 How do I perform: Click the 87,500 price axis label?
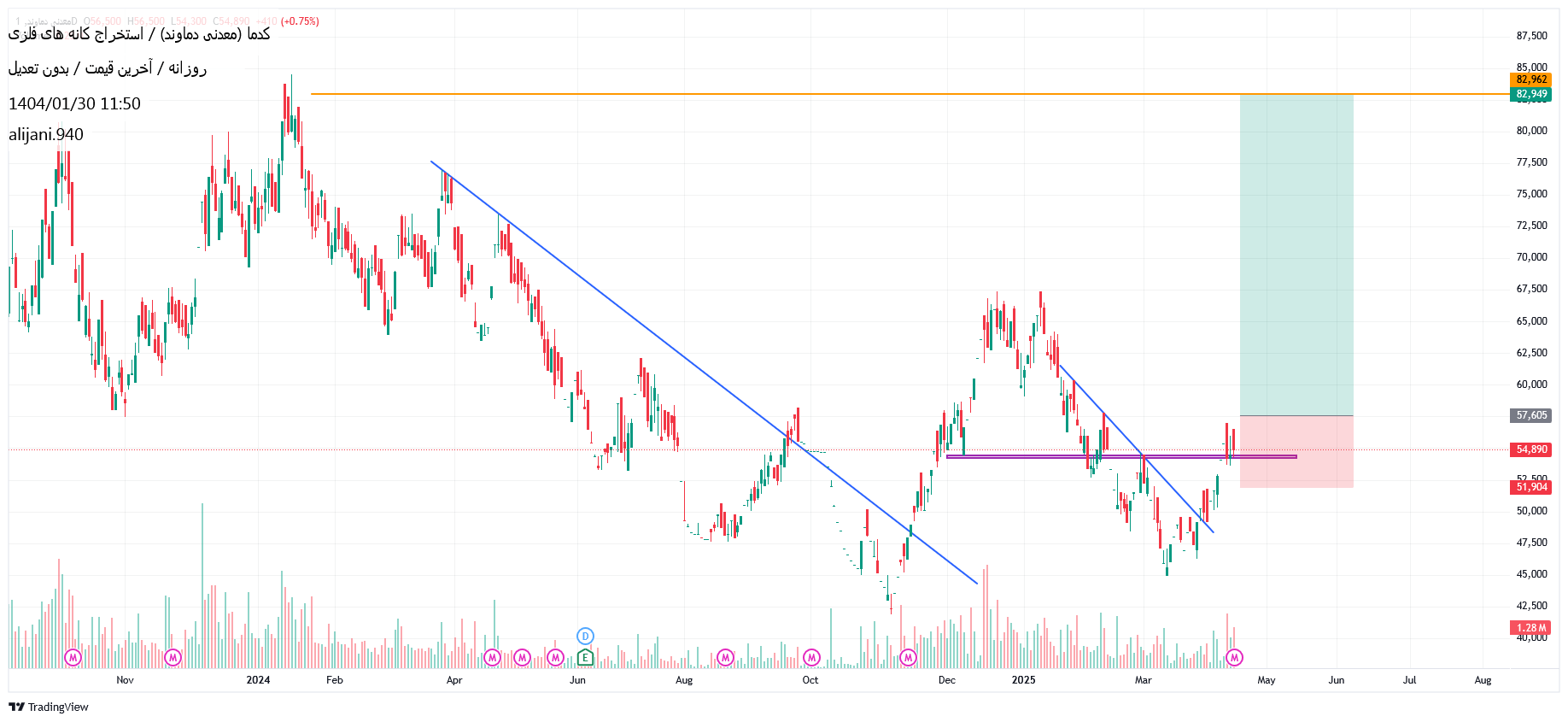point(1532,36)
